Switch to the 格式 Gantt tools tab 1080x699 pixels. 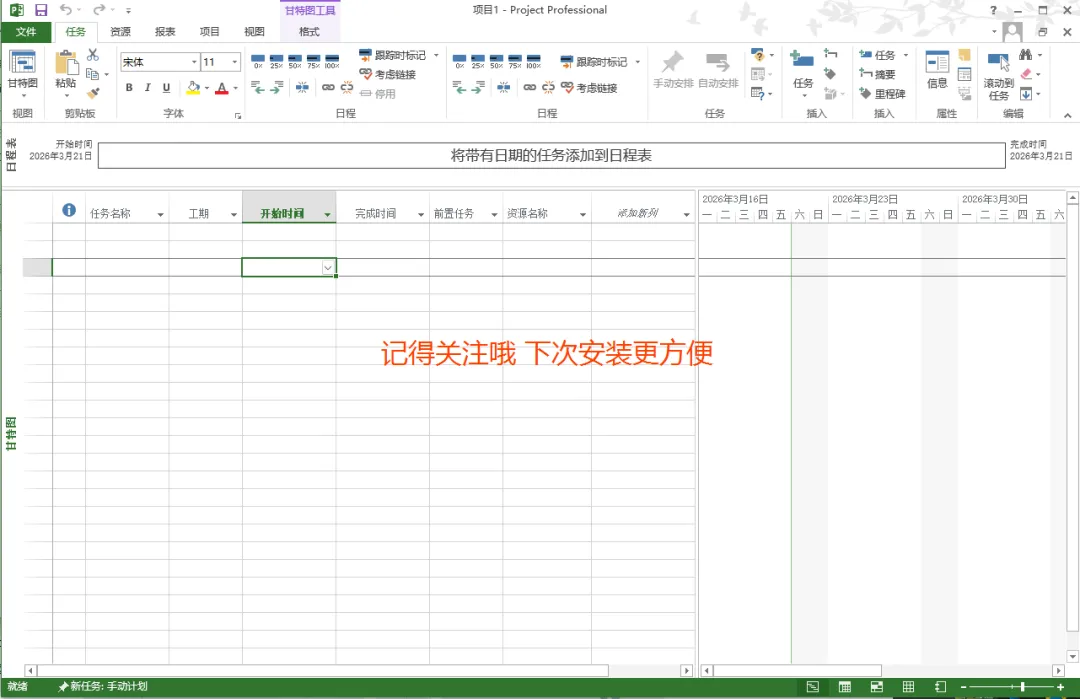click(309, 32)
